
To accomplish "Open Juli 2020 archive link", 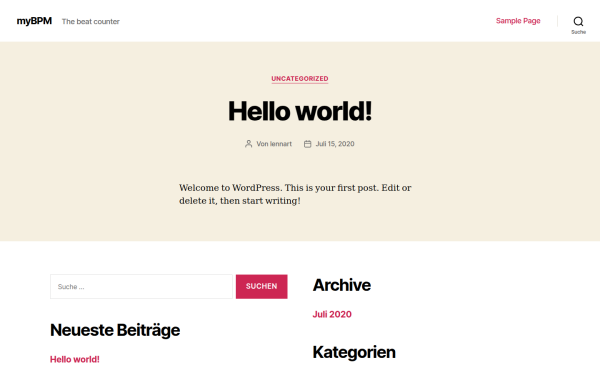I will coord(332,314).
